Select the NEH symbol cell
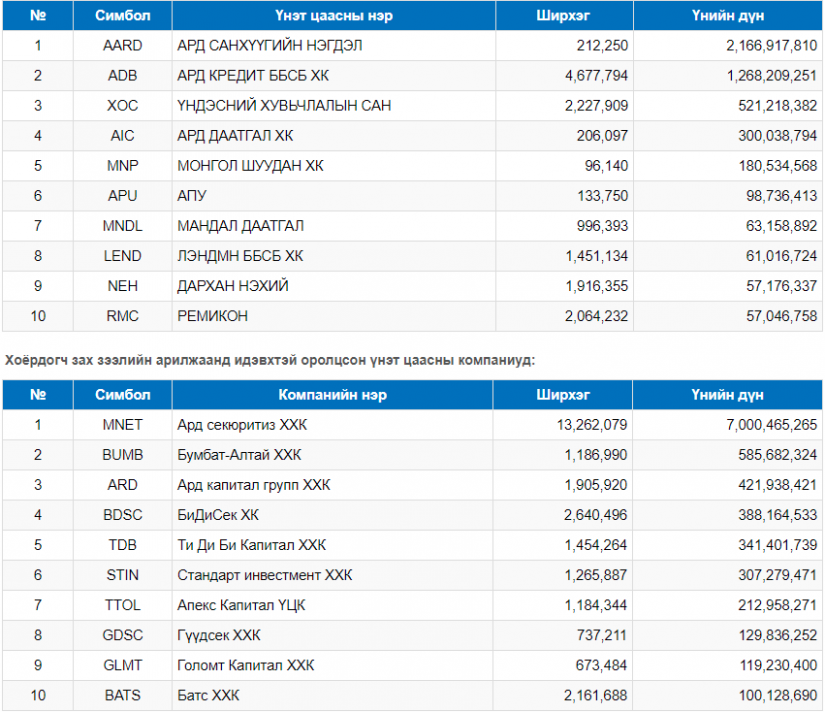 tap(123, 286)
